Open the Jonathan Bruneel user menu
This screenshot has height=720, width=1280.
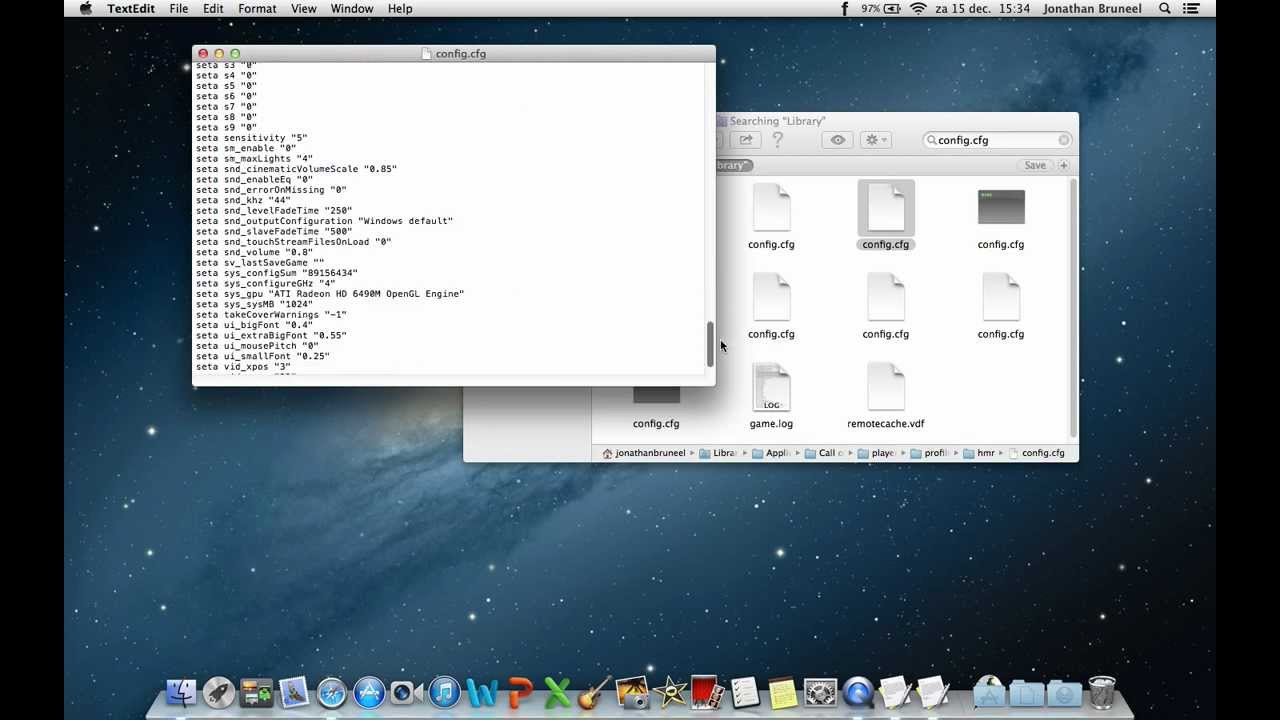1093,8
